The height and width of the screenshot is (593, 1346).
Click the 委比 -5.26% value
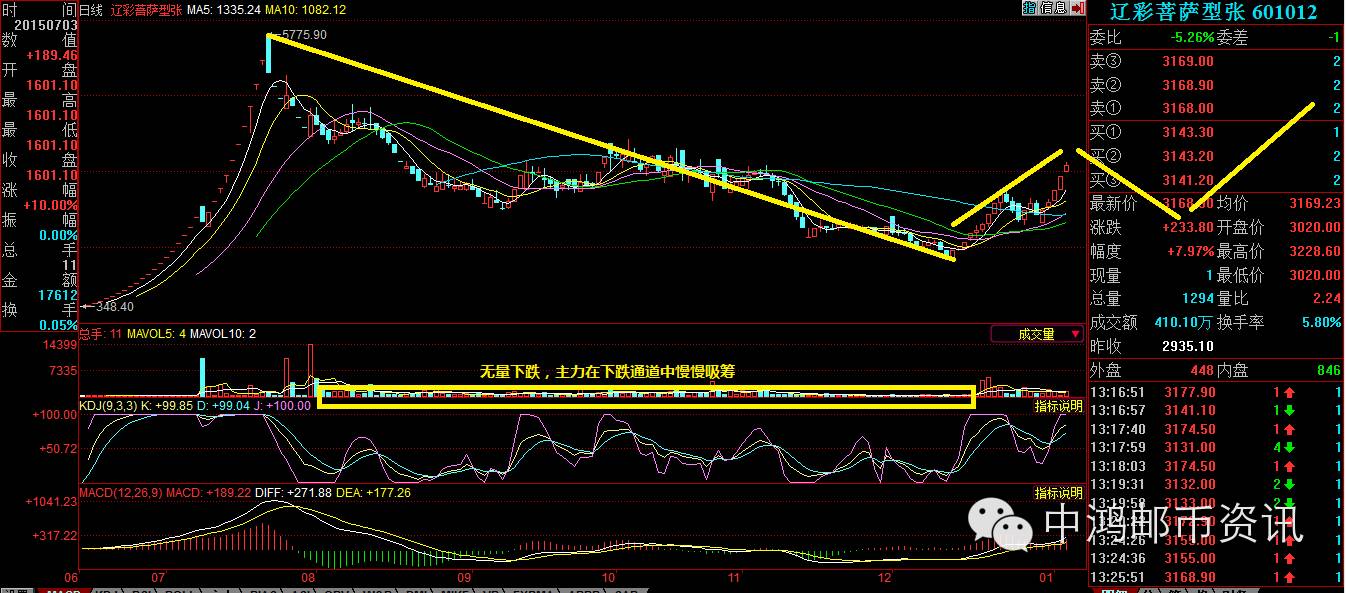(x=1192, y=37)
